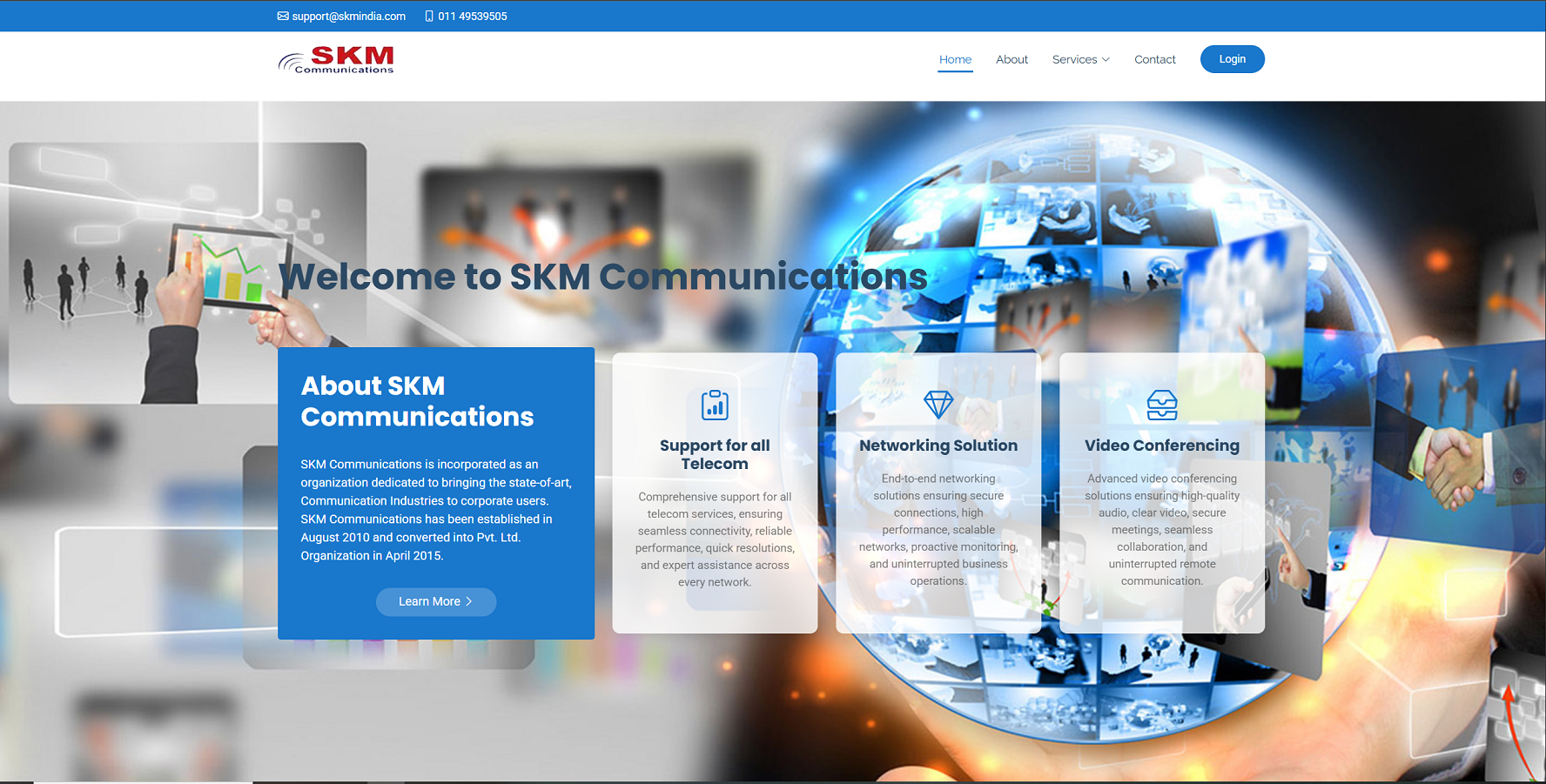1546x784 pixels.
Task: Select the Video Conferencing card title
Action: coord(1161,446)
